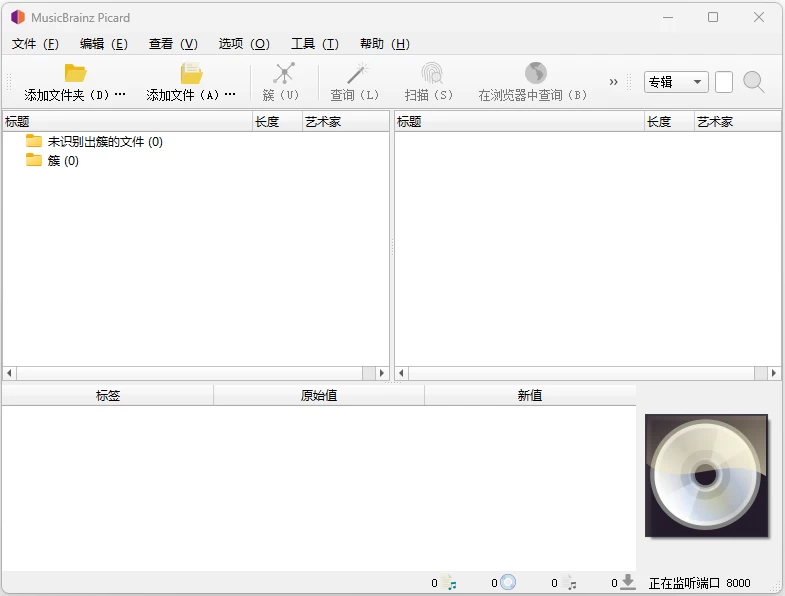This screenshot has width=785, height=596.
Task: Expand the toolbar overflow chevron (»)
Action: point(613,82)
